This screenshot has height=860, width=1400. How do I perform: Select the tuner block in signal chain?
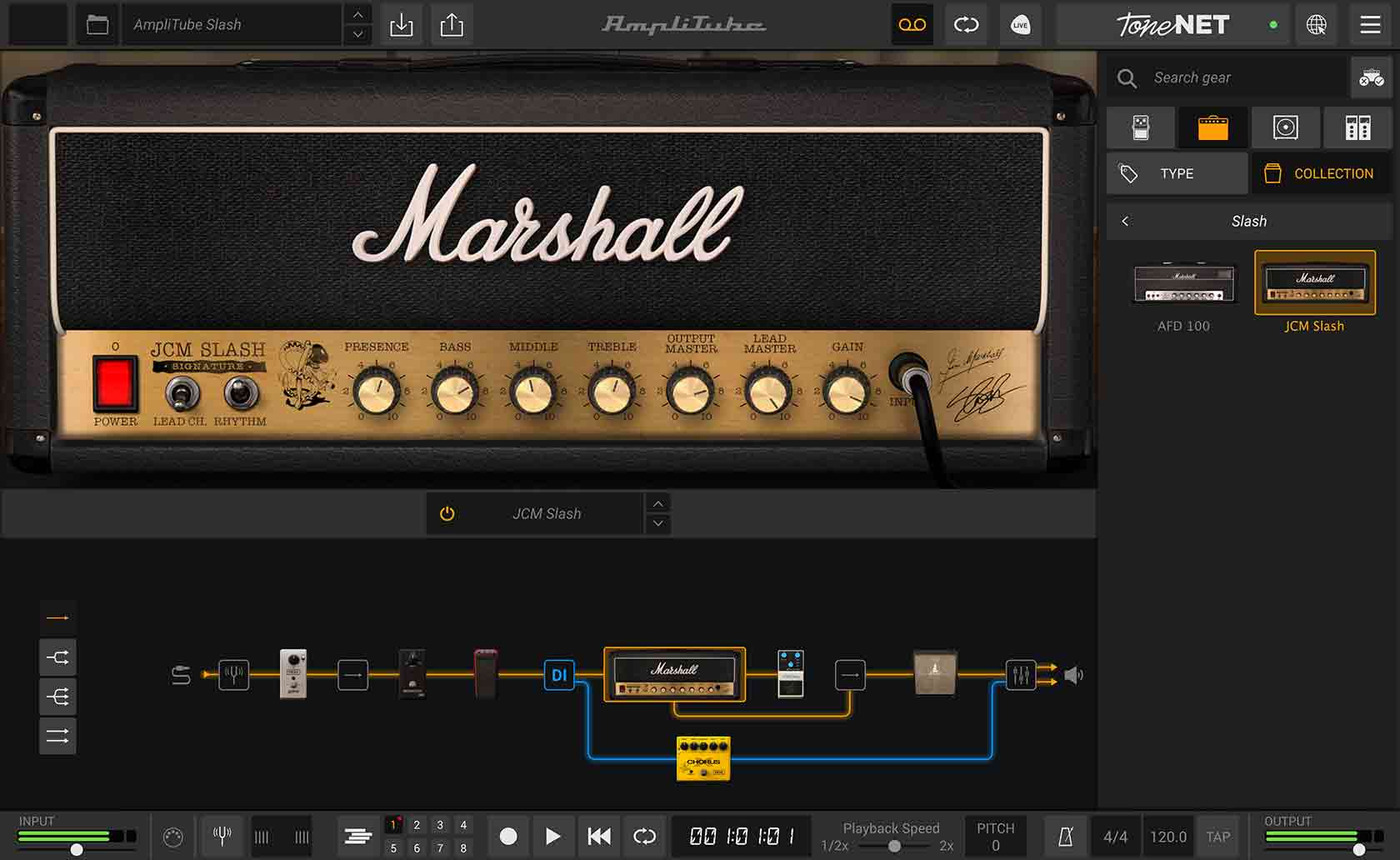(233, 674)
